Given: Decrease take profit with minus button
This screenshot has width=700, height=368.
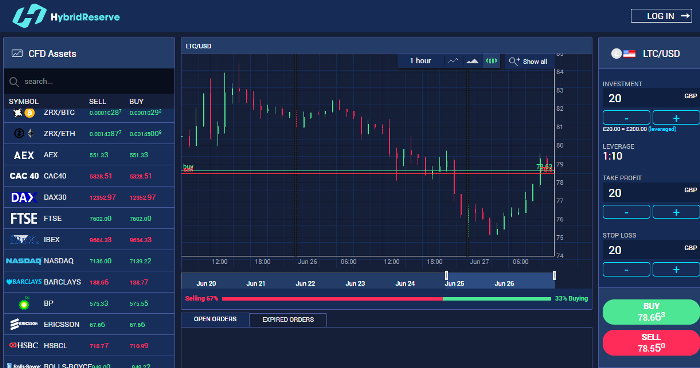Looking at the screenshot, I should 626,212.
